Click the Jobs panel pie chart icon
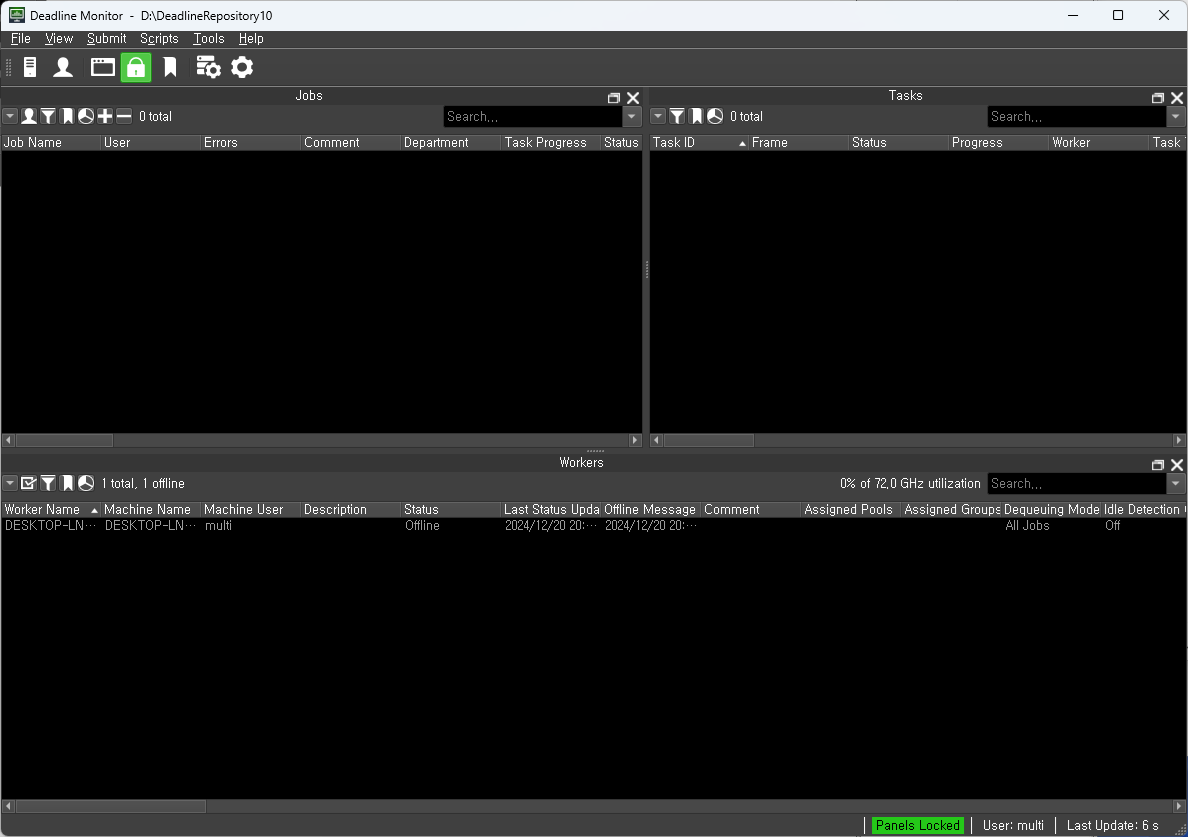This screenshot has height=837, width=1188. tap(86, 116)
